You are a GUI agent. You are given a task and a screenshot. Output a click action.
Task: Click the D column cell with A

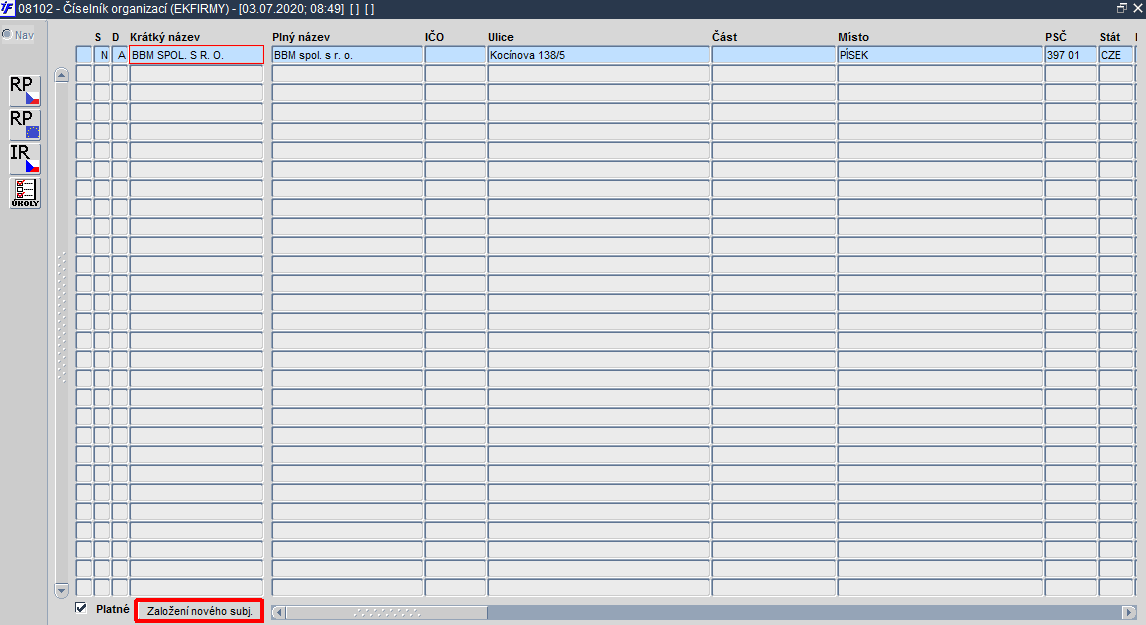click(120, 55)
